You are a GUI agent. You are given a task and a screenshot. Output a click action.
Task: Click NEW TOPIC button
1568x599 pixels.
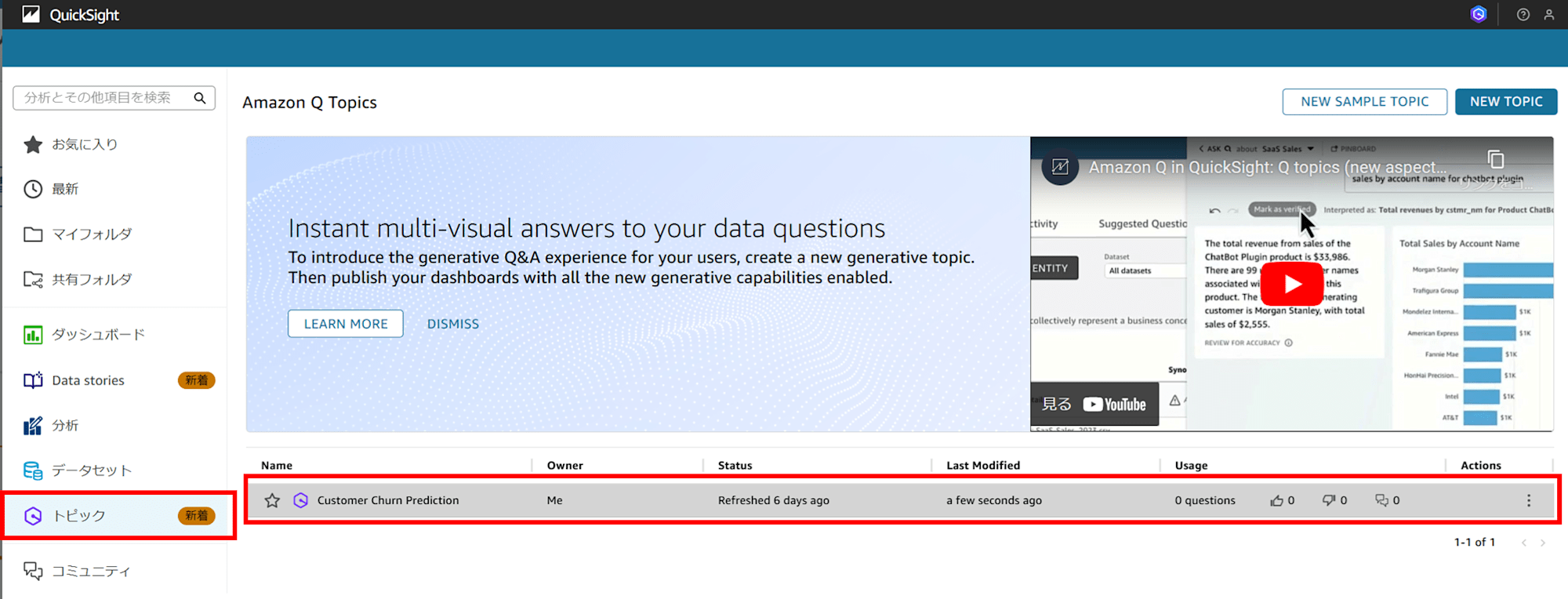coord(1506,101)
